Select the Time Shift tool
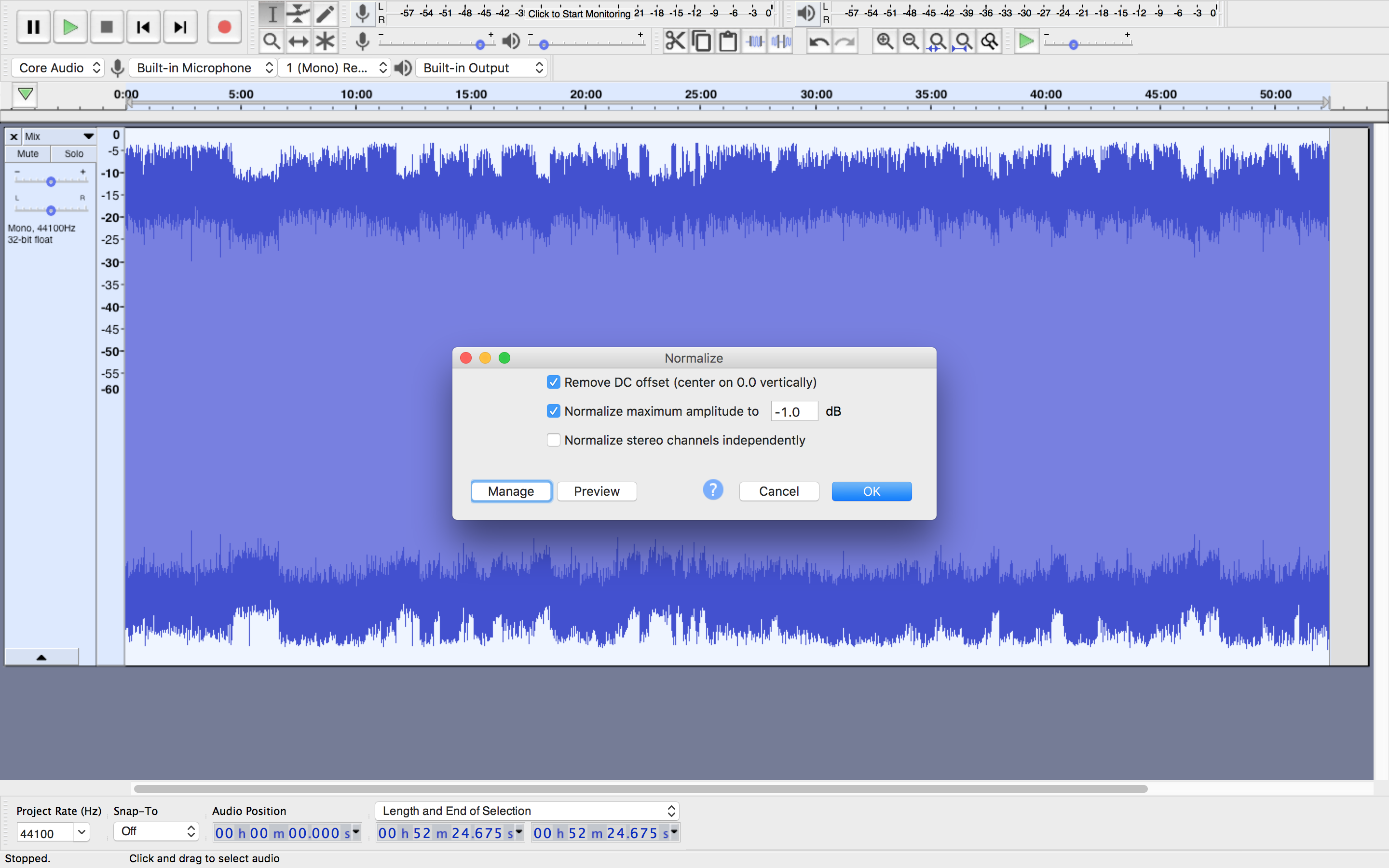1389x868 pixels. 298,41
